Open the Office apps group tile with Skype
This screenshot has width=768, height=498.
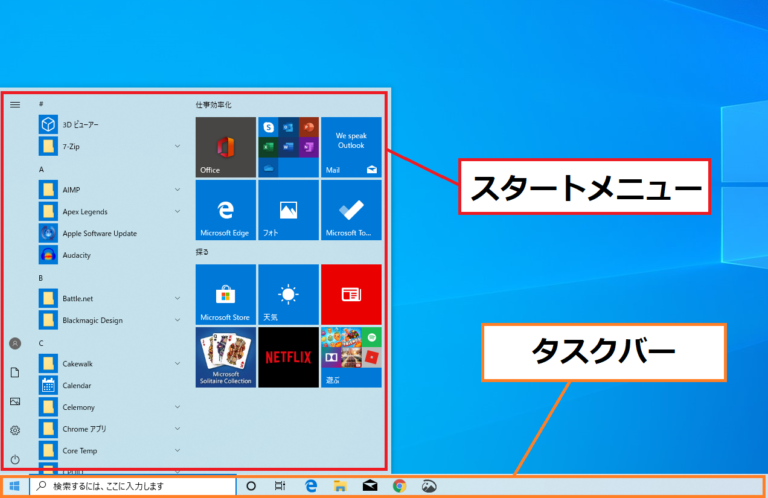click(x=288, y=147)
